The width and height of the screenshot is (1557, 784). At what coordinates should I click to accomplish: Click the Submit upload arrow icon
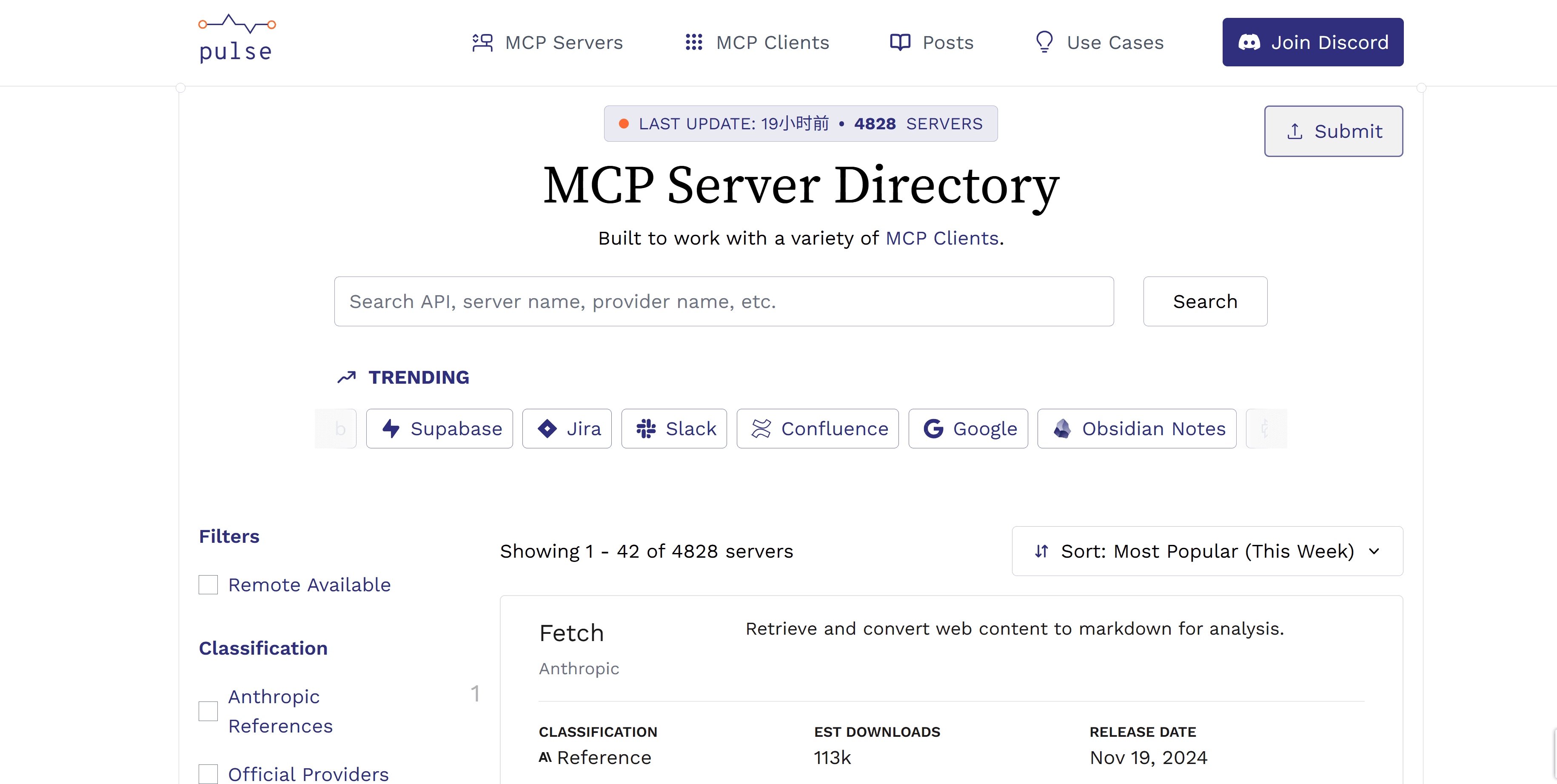[1294, 131]
